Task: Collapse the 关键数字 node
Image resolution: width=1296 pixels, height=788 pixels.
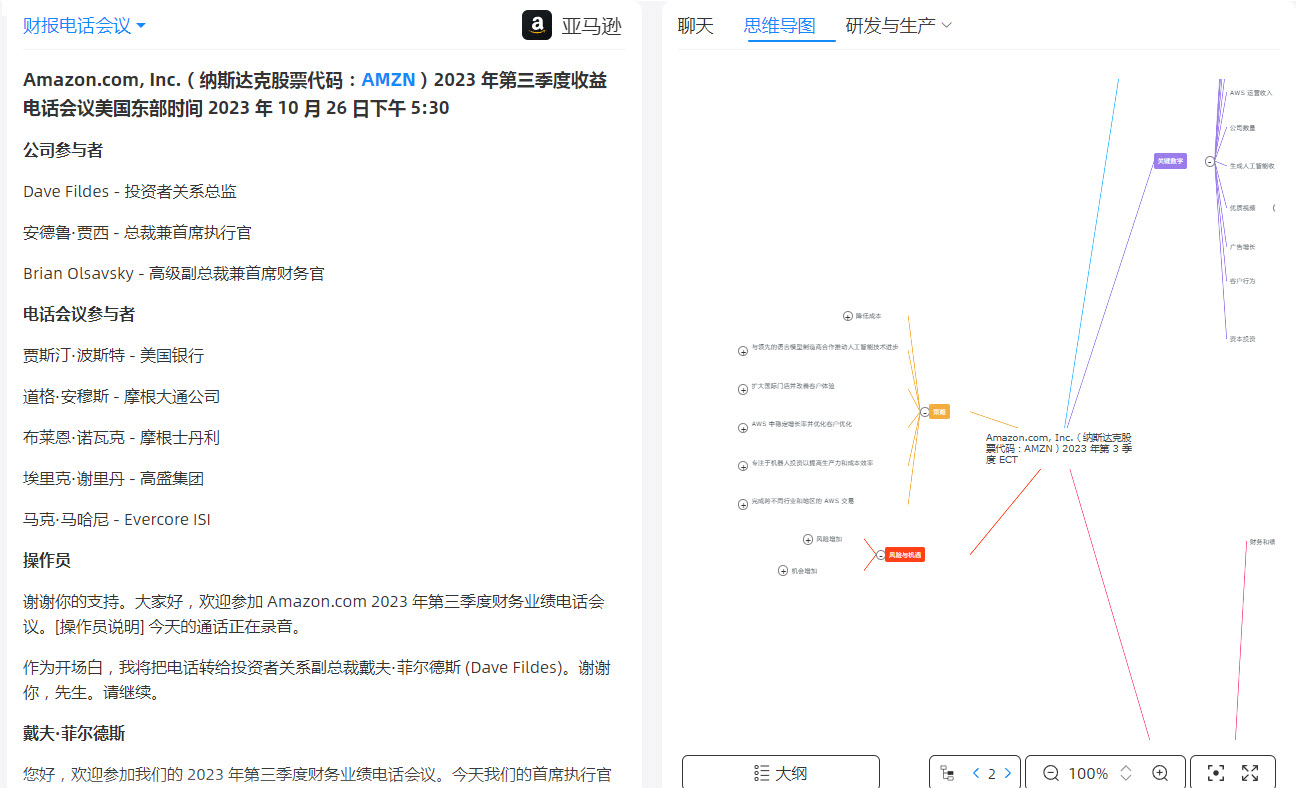Action: [x=1210, y=161]
